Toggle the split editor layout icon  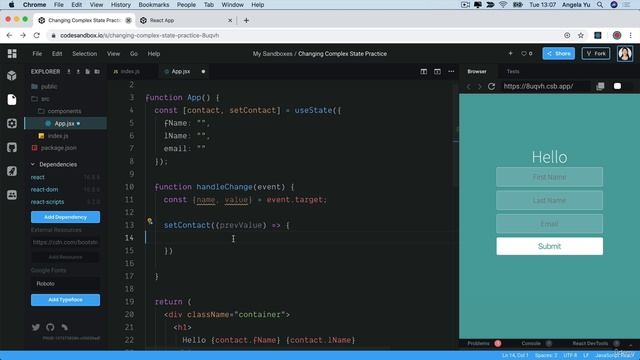click(424, 71)
